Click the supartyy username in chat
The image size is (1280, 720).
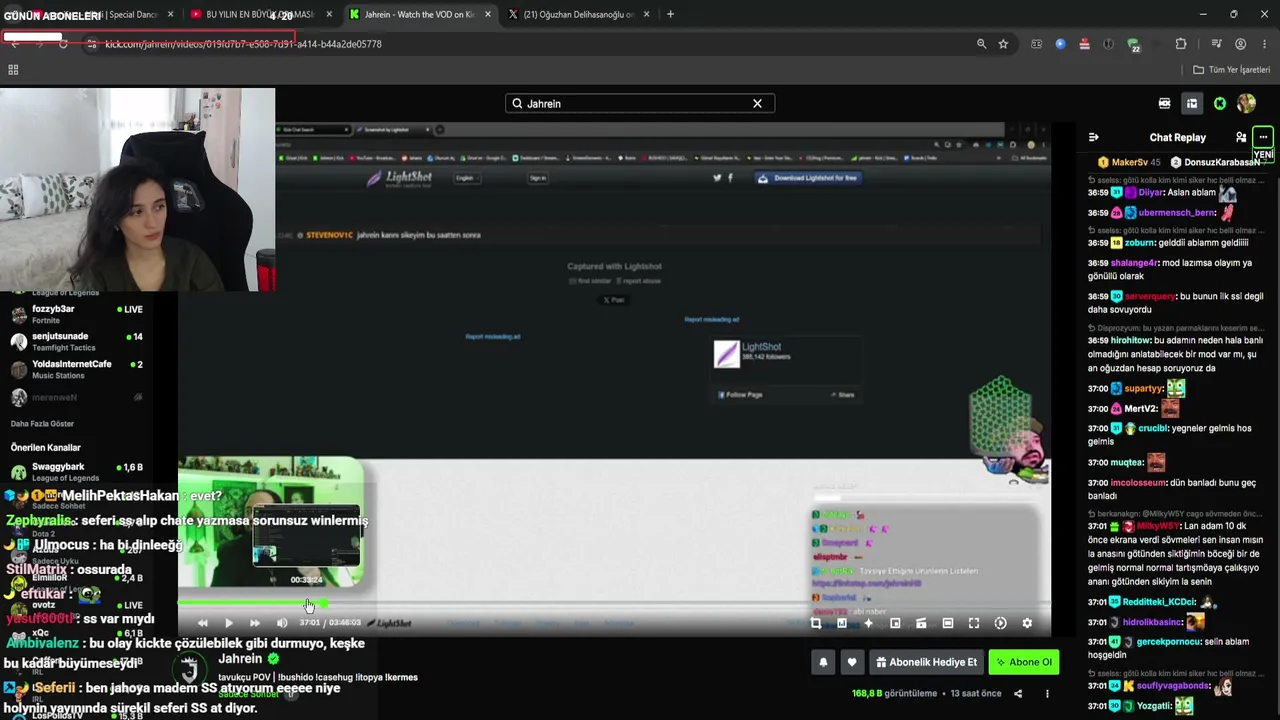point(1144,388)
